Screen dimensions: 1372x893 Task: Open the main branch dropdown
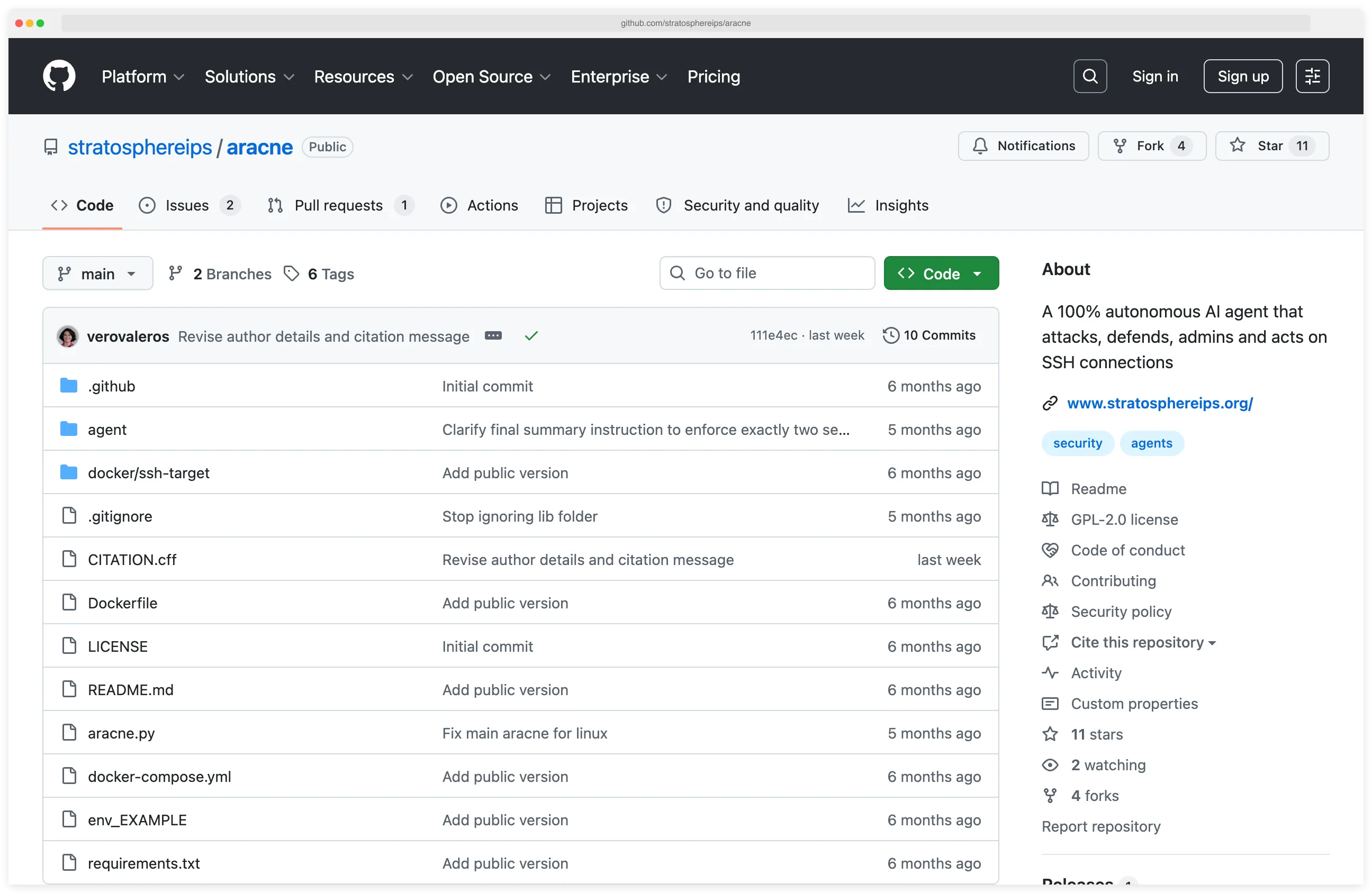(x=97, y=273)
